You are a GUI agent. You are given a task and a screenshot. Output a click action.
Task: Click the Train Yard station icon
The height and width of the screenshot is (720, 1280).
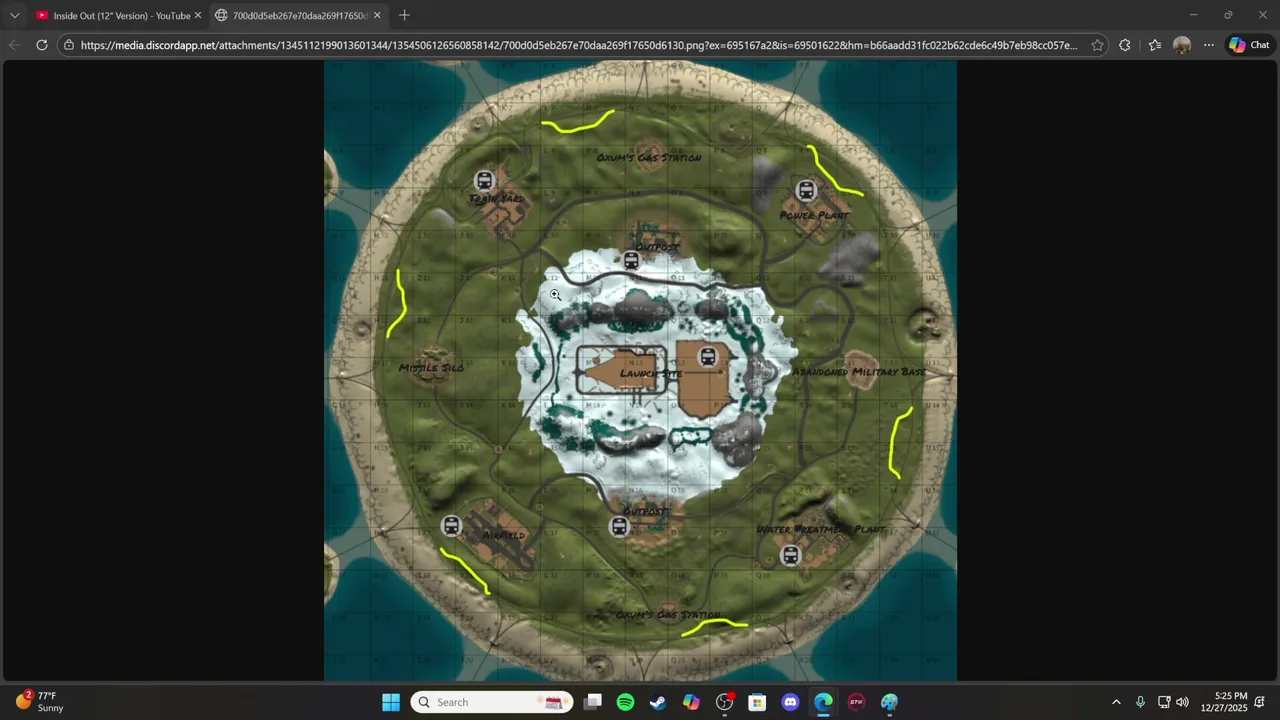484,181
